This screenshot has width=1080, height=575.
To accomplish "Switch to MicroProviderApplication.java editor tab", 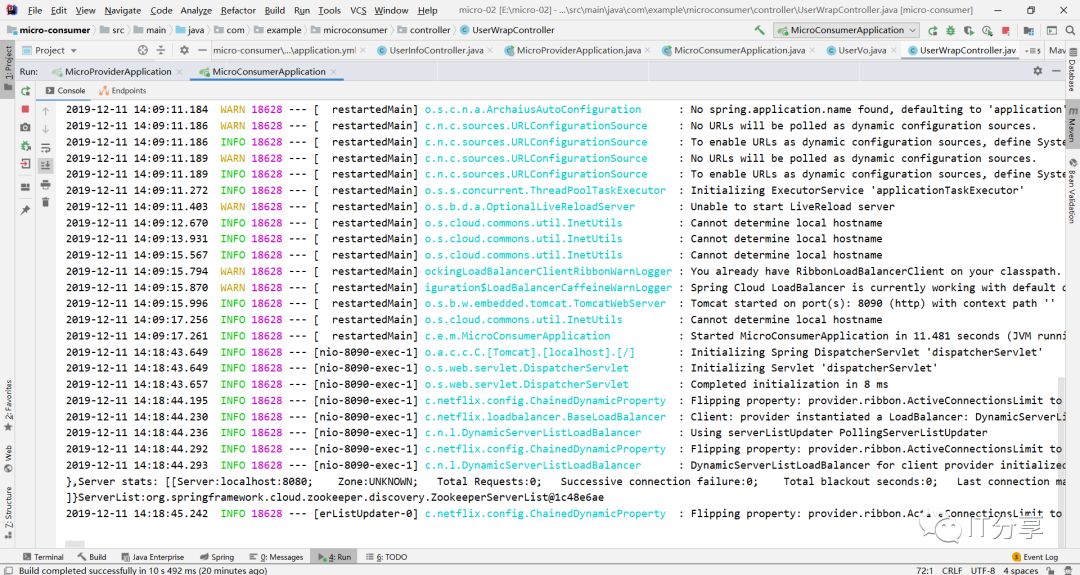I will pos(579,50).
